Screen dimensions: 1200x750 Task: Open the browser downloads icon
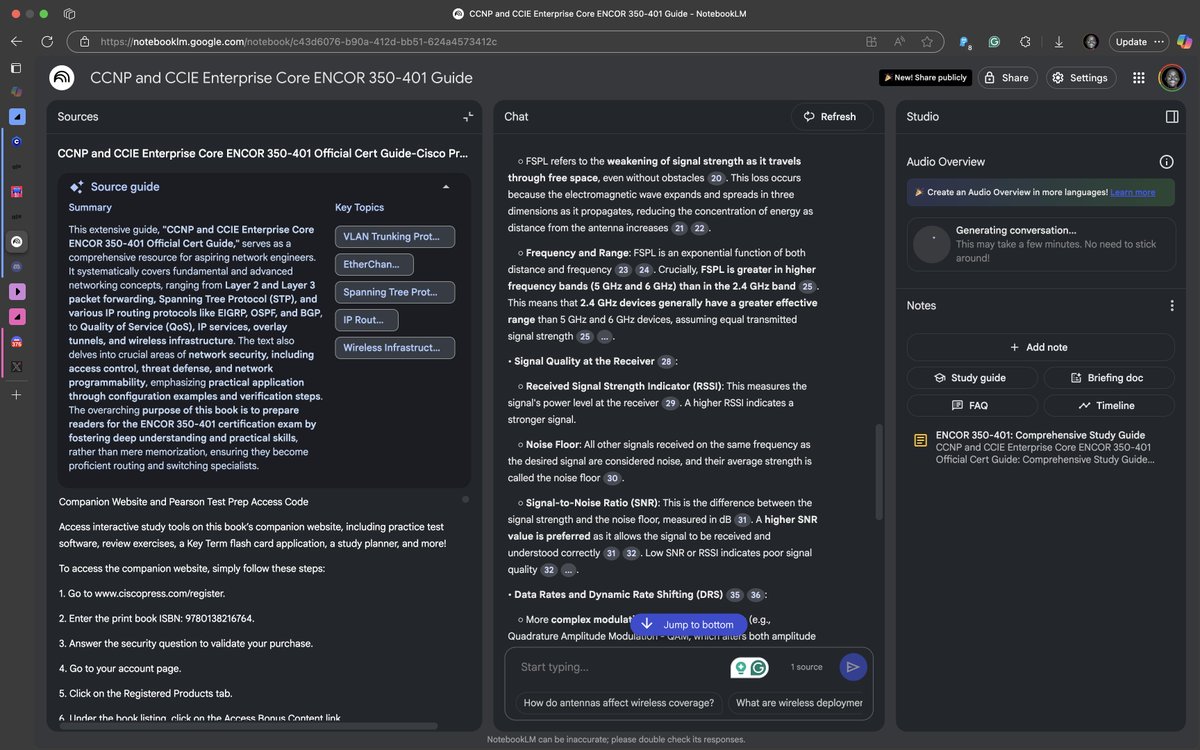pyautogui.click(x=1058, y=42)
